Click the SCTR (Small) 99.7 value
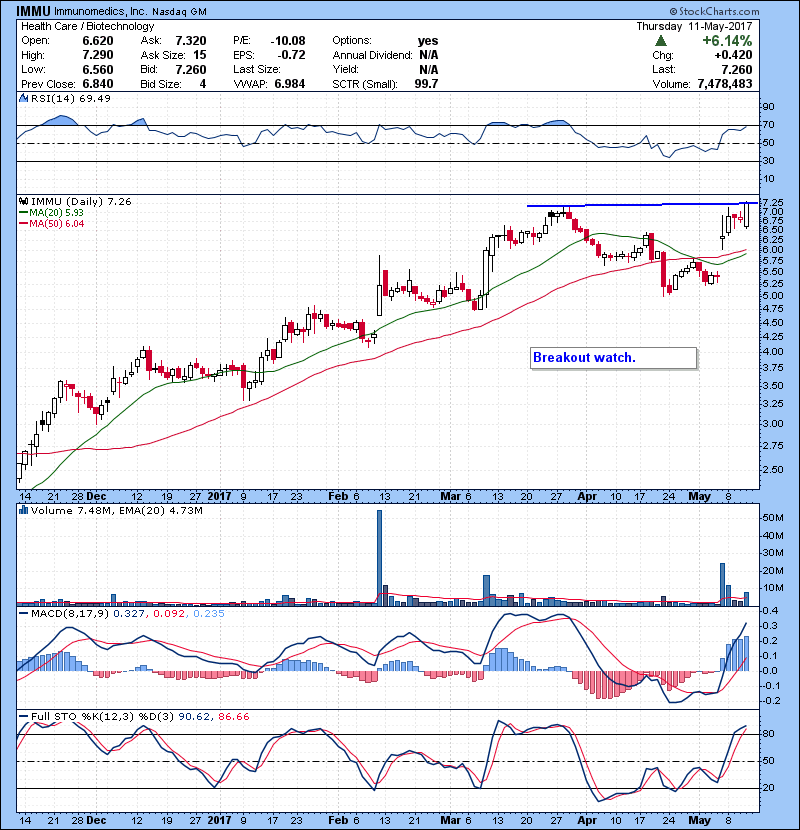Screen dimensions: 800x830 pyautogui.click(x=426, y=84)
